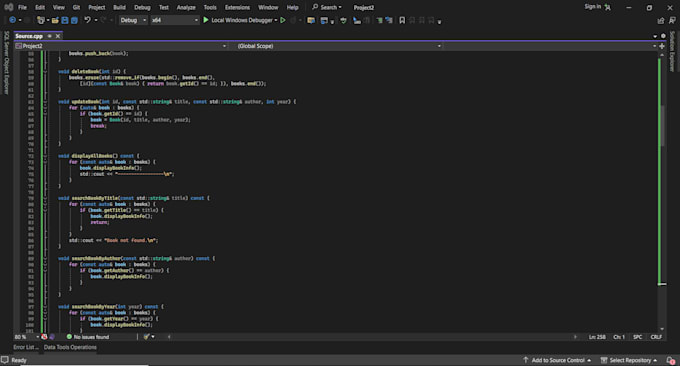680x366 pixels.
Task: Click the account icon beside Sign in
Action: pos(608,7)
